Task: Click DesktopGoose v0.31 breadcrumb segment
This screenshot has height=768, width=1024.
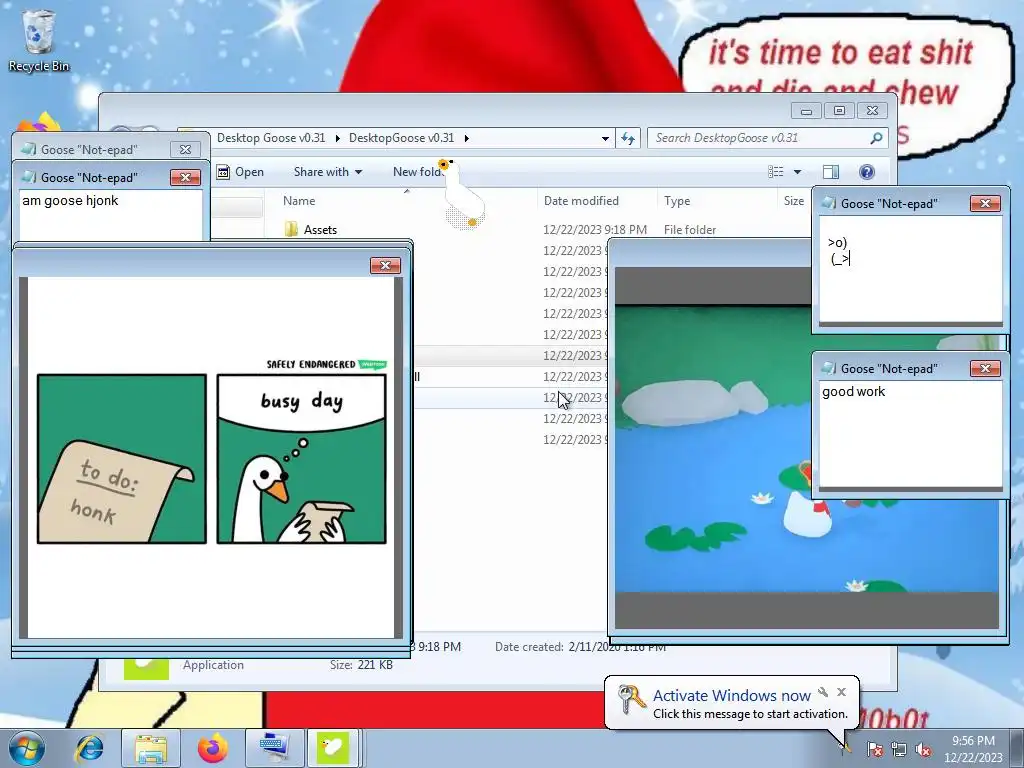Action: (x=401, y=138)
